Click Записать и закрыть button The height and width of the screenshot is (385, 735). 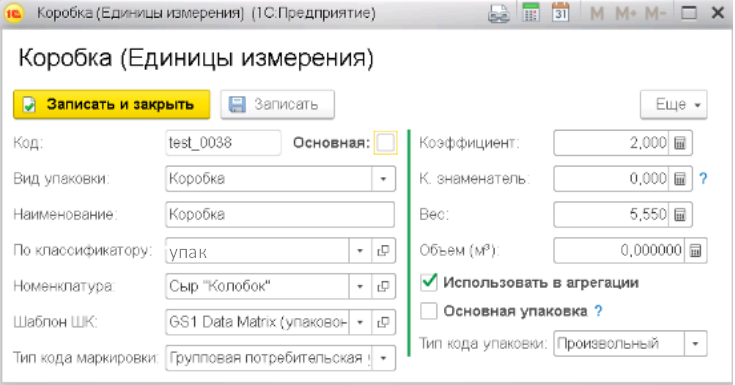112,104
